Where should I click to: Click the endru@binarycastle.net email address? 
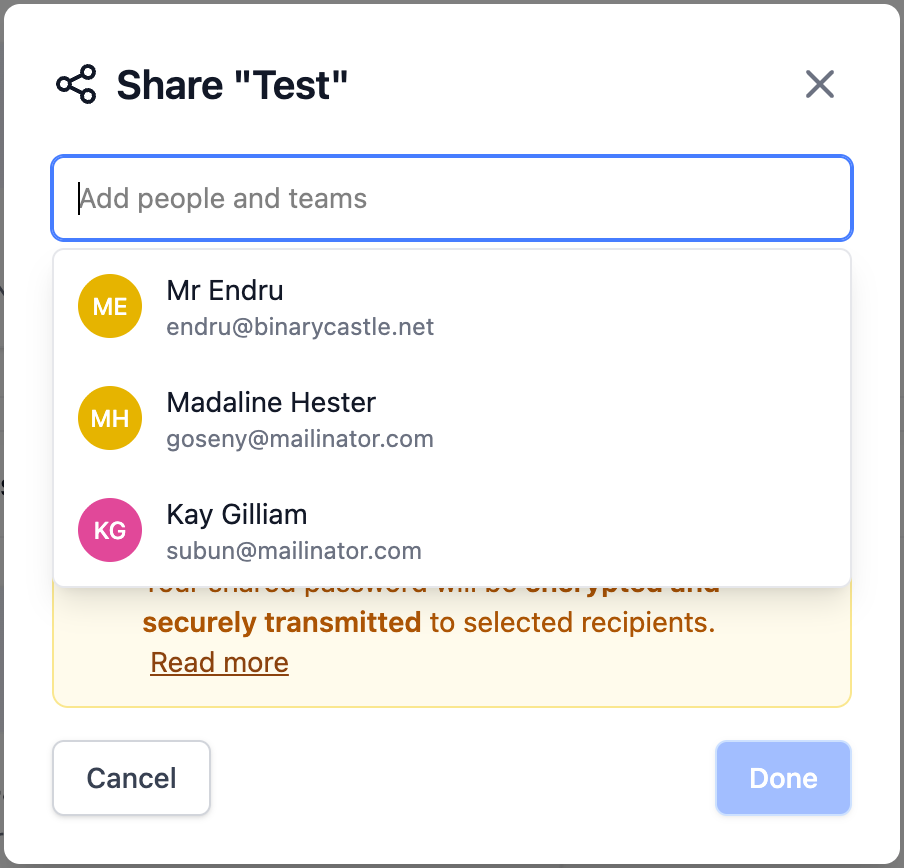(x=300, y=327)
